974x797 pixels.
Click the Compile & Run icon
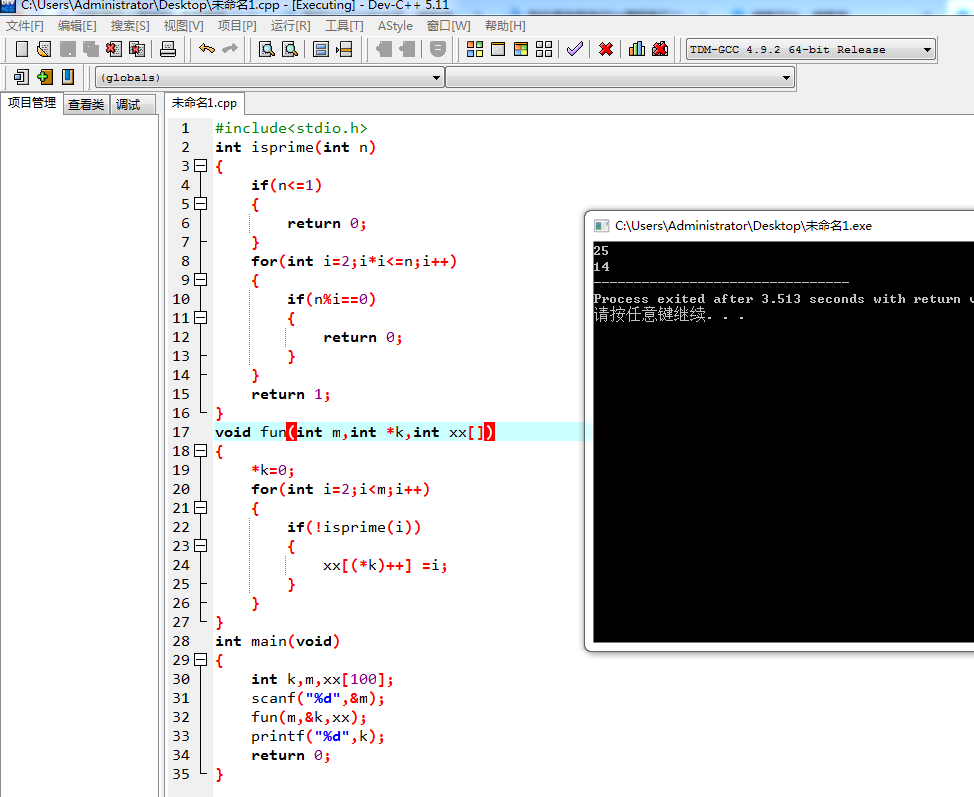(x=521, y=49)
